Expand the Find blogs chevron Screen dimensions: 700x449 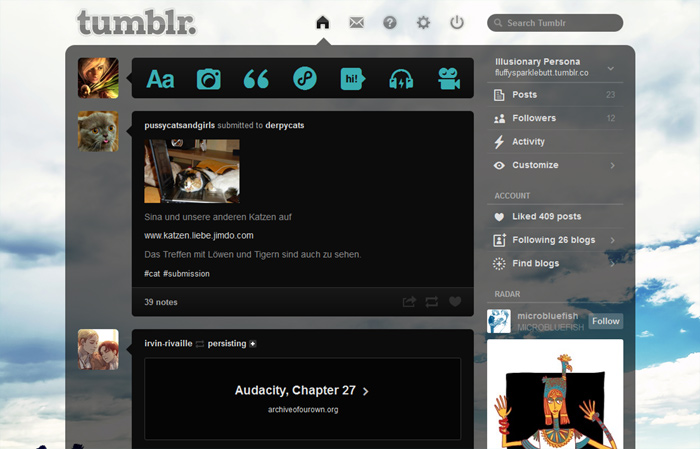coord(612,264)
